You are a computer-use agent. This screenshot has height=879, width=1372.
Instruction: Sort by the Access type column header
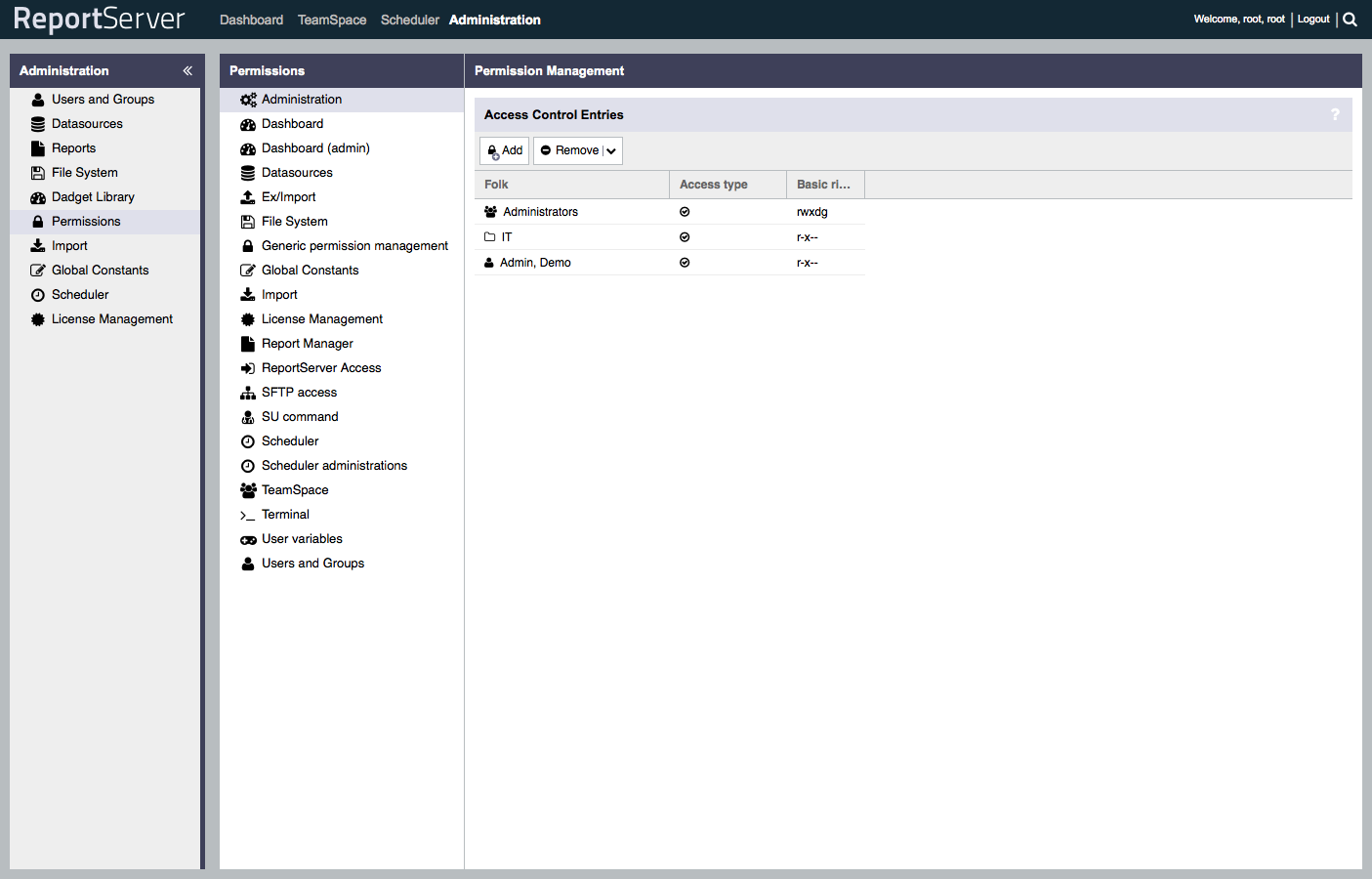pos(728,185)
